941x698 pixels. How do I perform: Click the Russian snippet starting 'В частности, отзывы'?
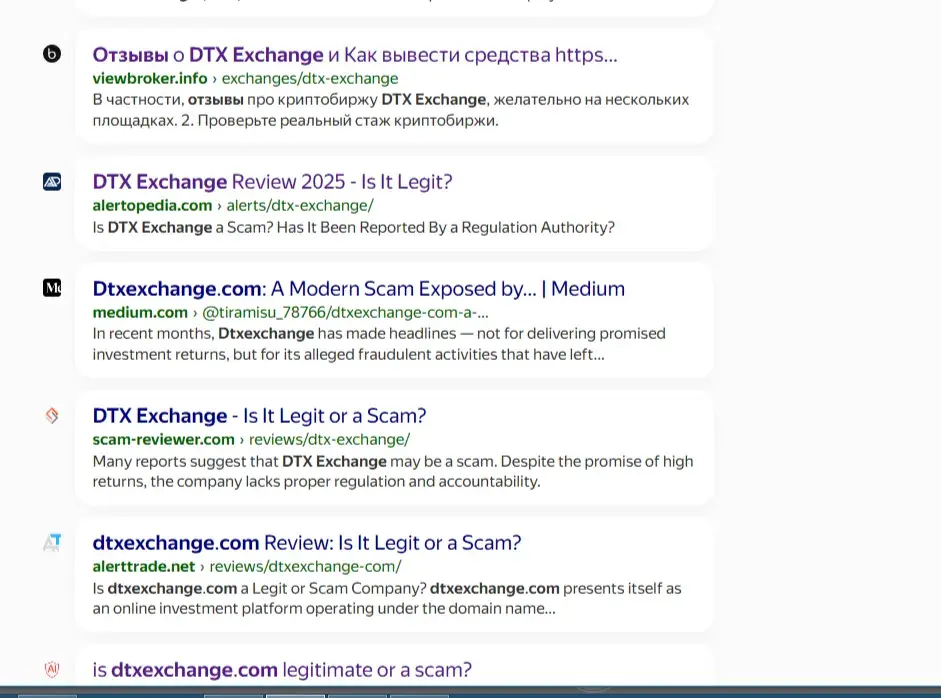pos(391,110)
